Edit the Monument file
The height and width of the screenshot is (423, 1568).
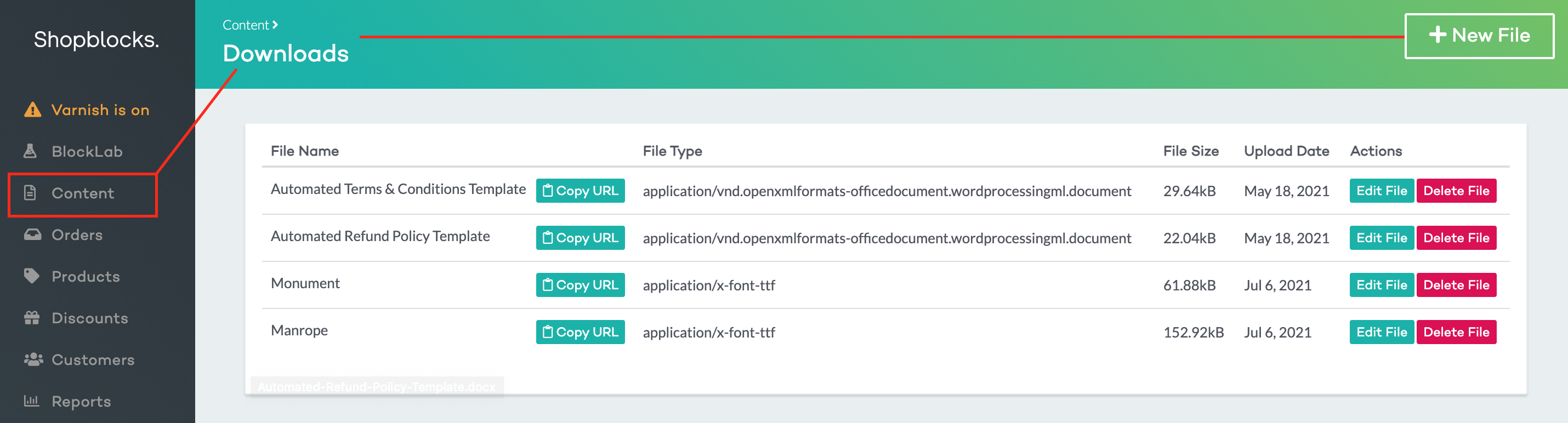click(1381, 285)
